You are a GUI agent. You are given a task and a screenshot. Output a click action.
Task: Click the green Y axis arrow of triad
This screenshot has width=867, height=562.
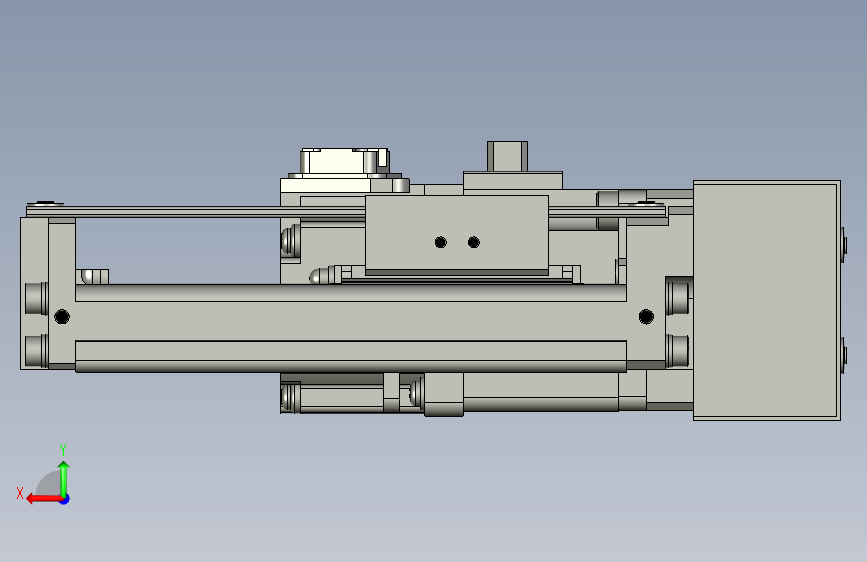pyautogui.click(x=64, y=478)
